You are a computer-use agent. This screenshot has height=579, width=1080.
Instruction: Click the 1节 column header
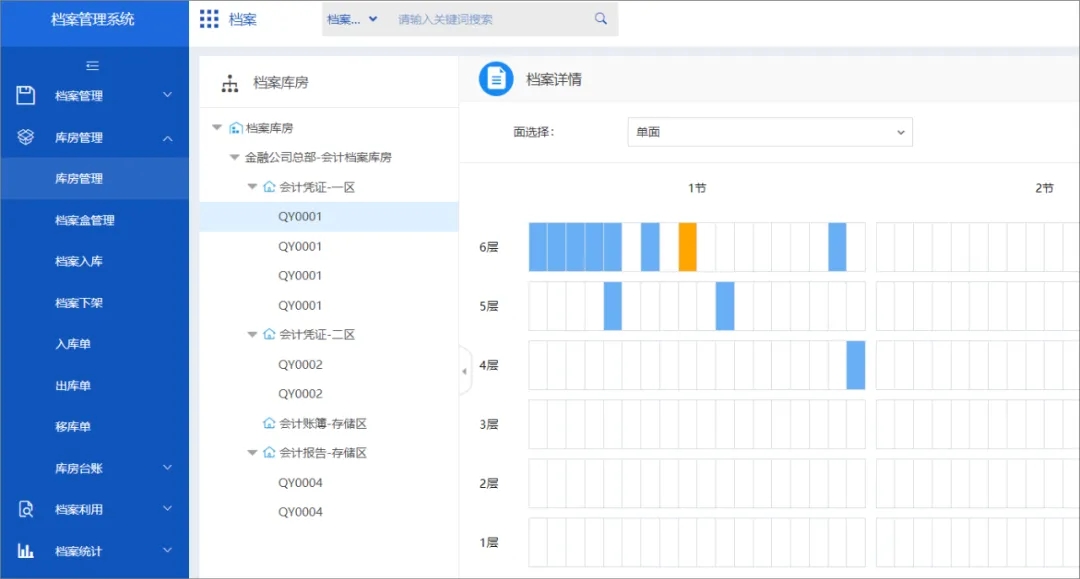(697, 188)
